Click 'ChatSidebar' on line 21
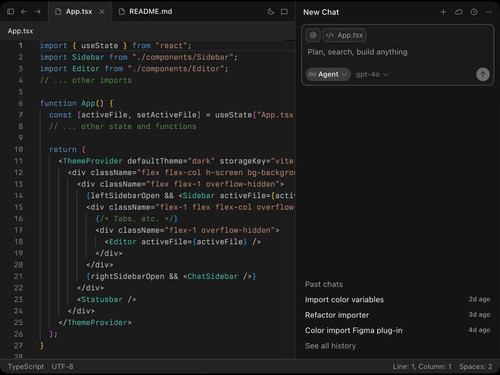The image size is (500, 375). [x=213, y=276]
